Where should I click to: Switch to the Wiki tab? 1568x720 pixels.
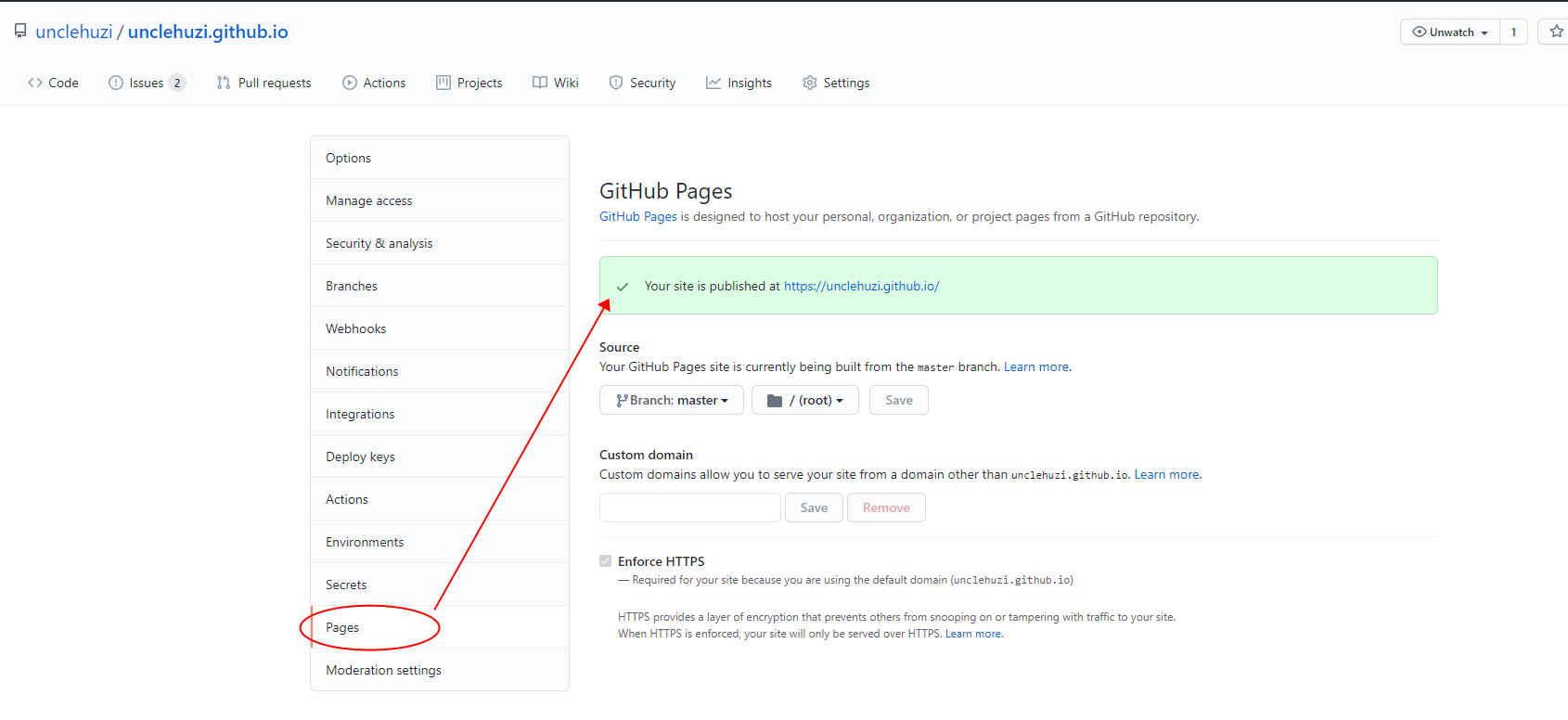point(556,83)
